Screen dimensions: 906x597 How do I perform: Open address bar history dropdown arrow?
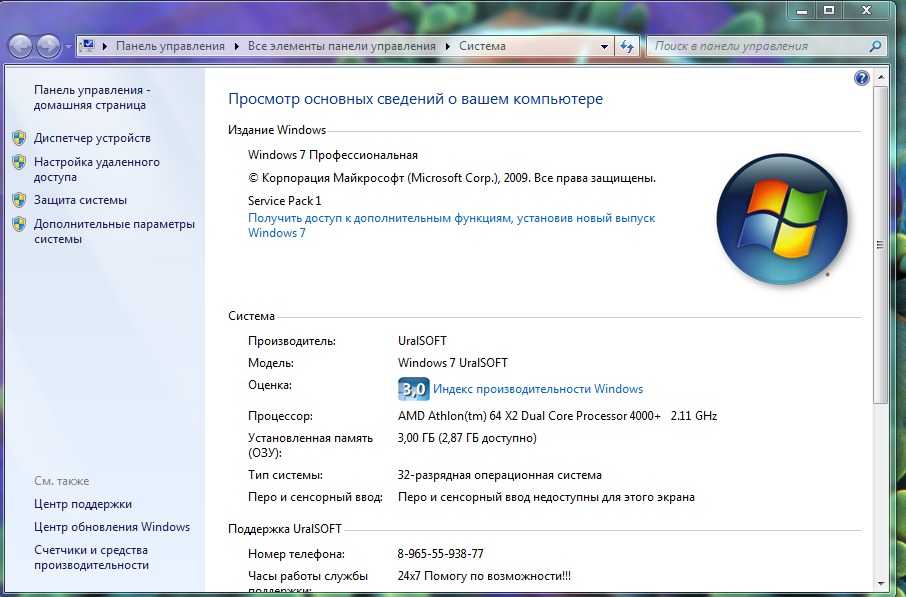(604, 46)
